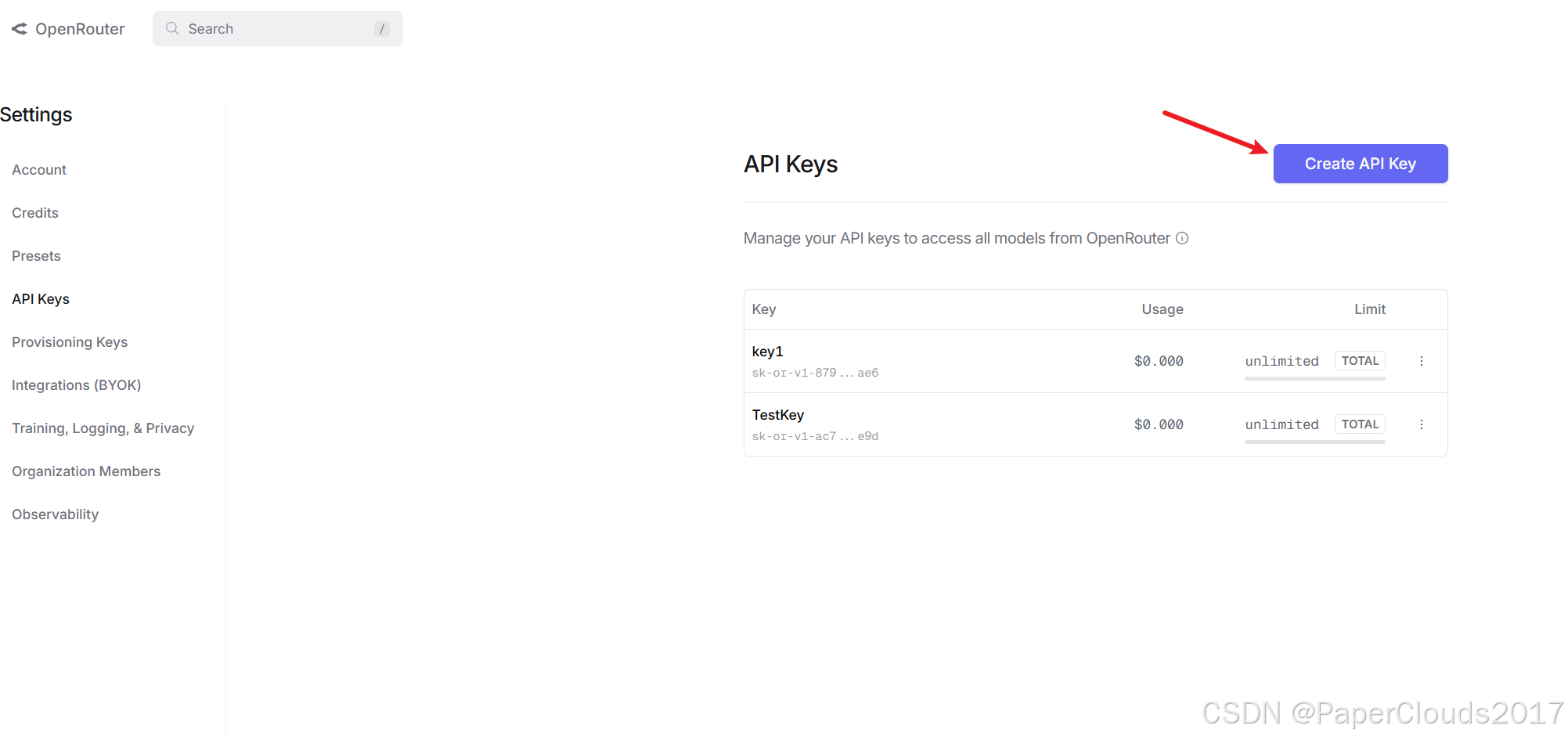Click TestKey usage limit progress bar
The image size is (1568, 740).
(1315, 442)
